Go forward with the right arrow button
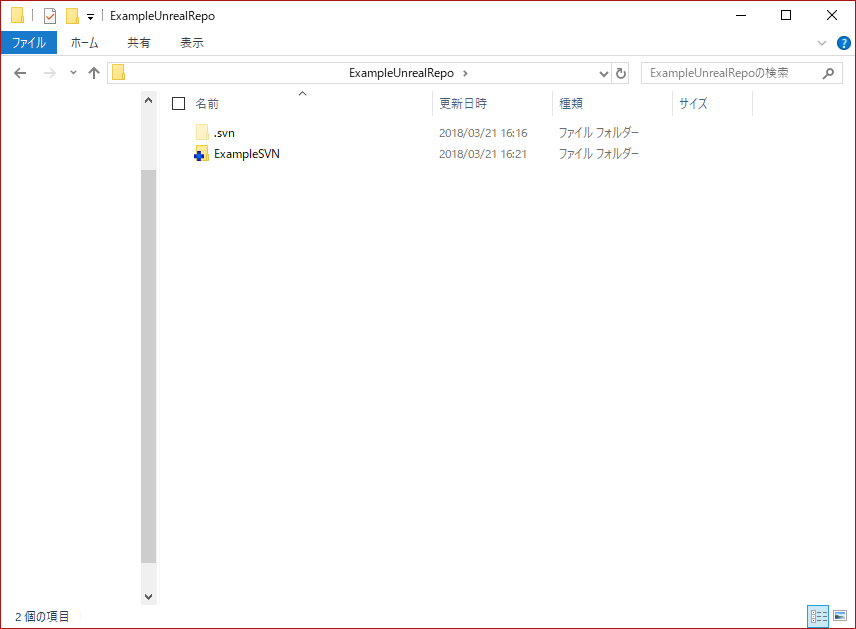This screenshot has width=856, height=629. click(x=50, y=73)
